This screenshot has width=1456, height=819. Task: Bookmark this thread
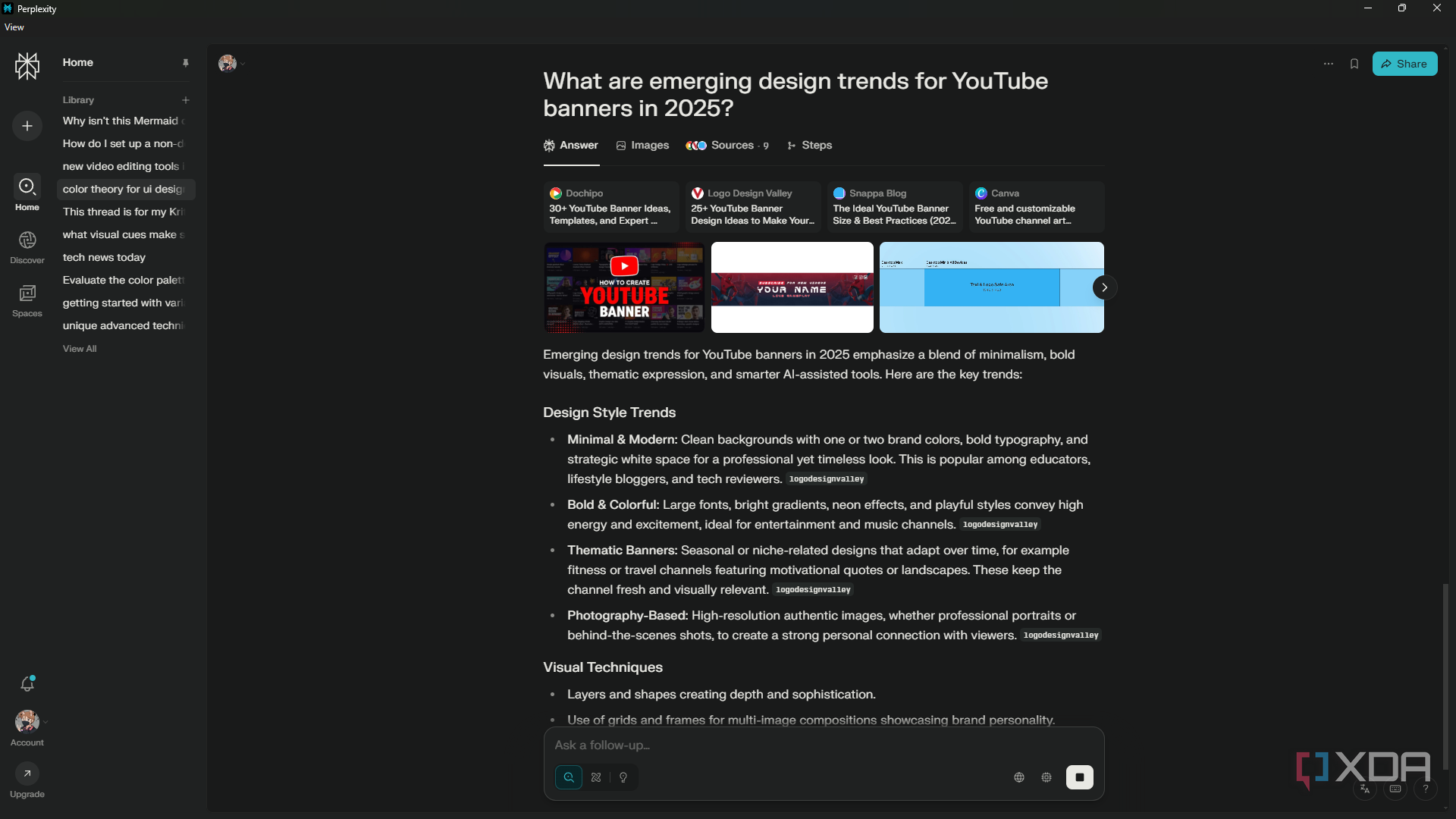click(1354, 64)
